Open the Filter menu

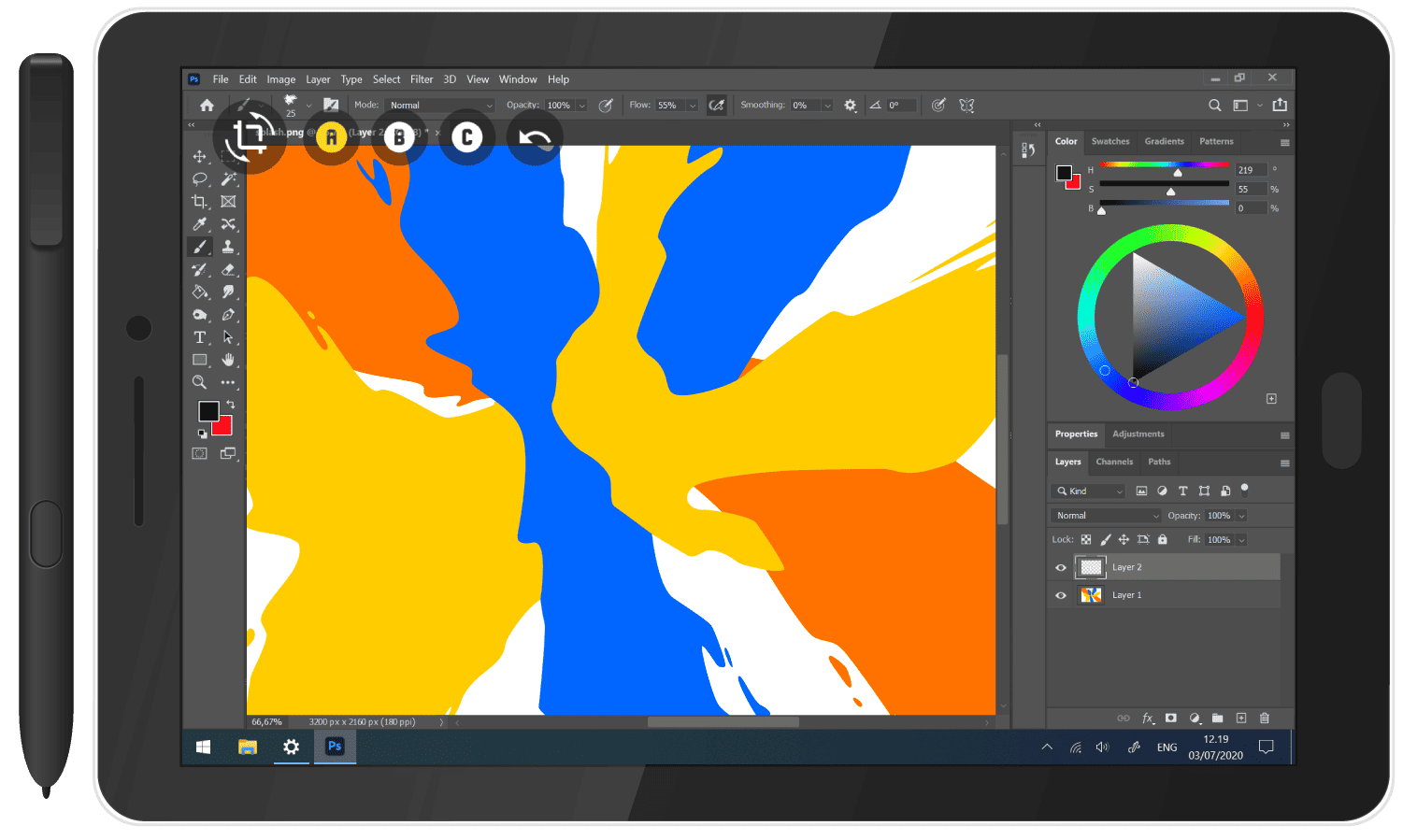pyautogui.click(x=422, y=78)
